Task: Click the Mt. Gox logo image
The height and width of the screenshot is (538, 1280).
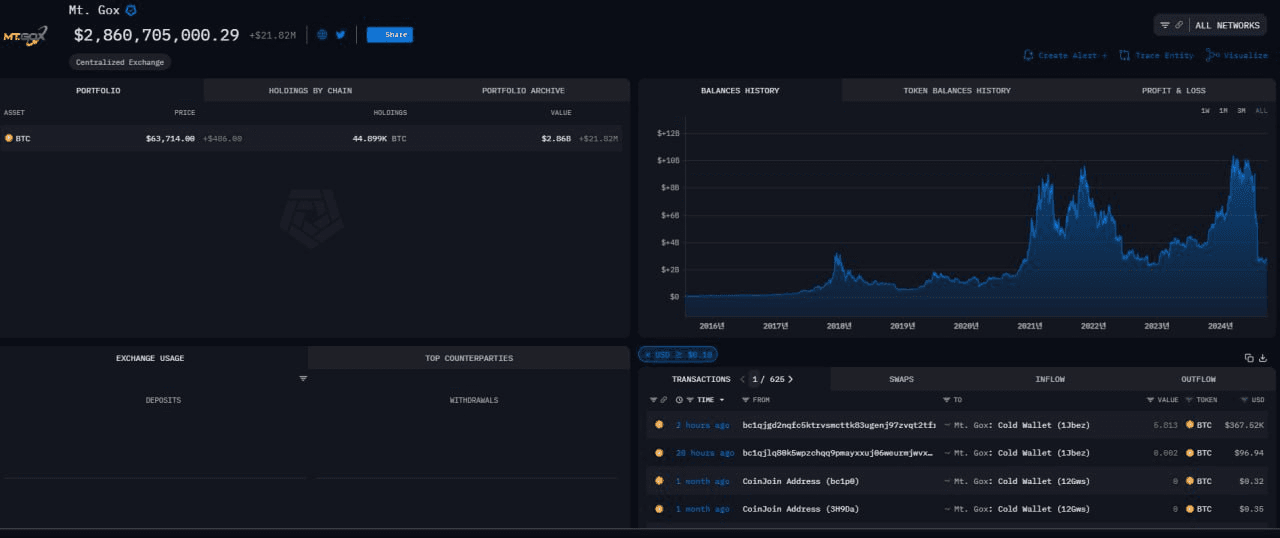Action: [24, 36]
